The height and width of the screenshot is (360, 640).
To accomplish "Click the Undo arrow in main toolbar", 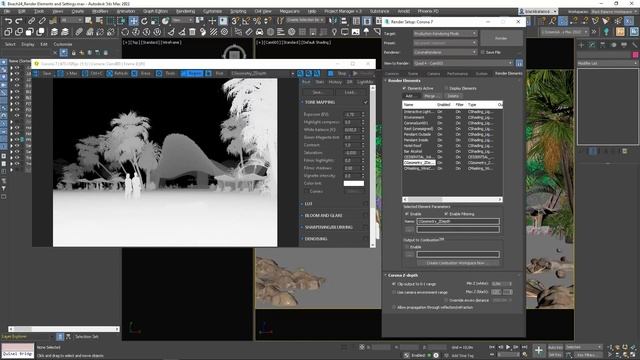I will click(8, 20).
